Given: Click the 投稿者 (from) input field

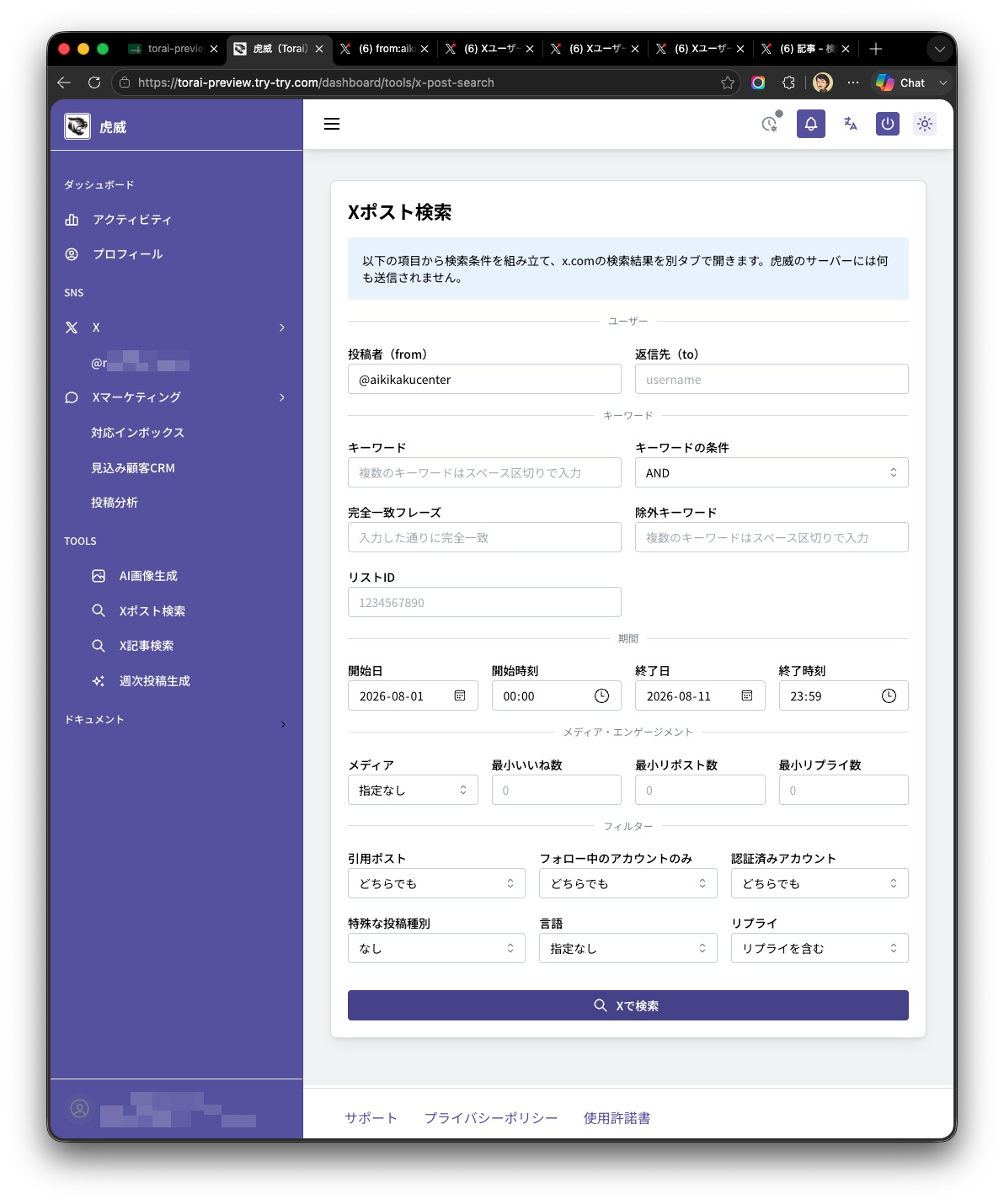Looking at the screenshot, I should click(484, 379).
